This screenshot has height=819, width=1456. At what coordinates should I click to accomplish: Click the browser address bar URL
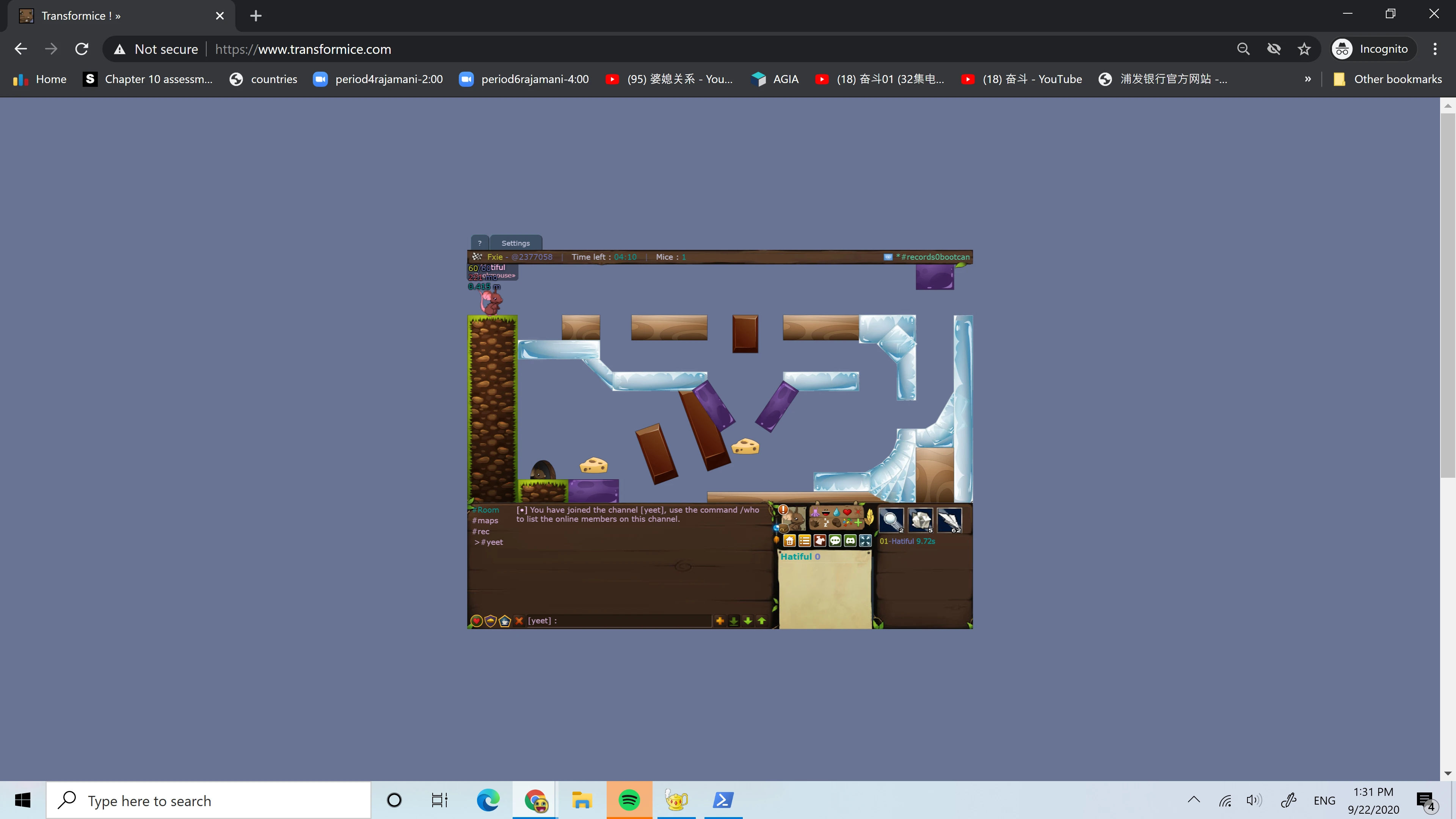point(303,49)
